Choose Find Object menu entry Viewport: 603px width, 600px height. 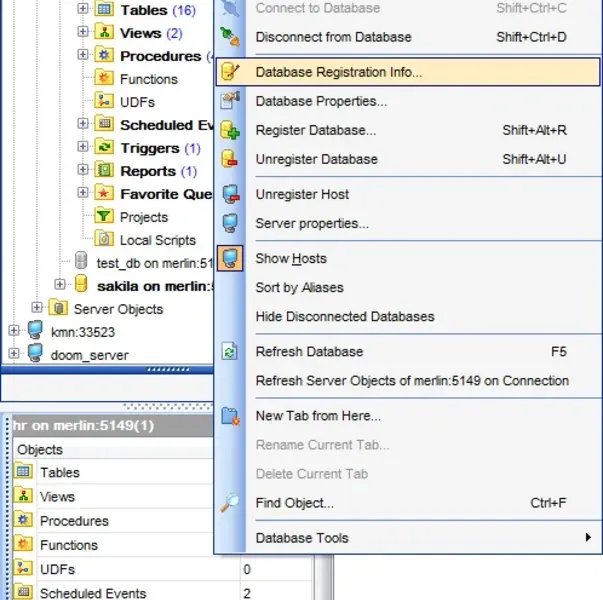pos(408,503)
